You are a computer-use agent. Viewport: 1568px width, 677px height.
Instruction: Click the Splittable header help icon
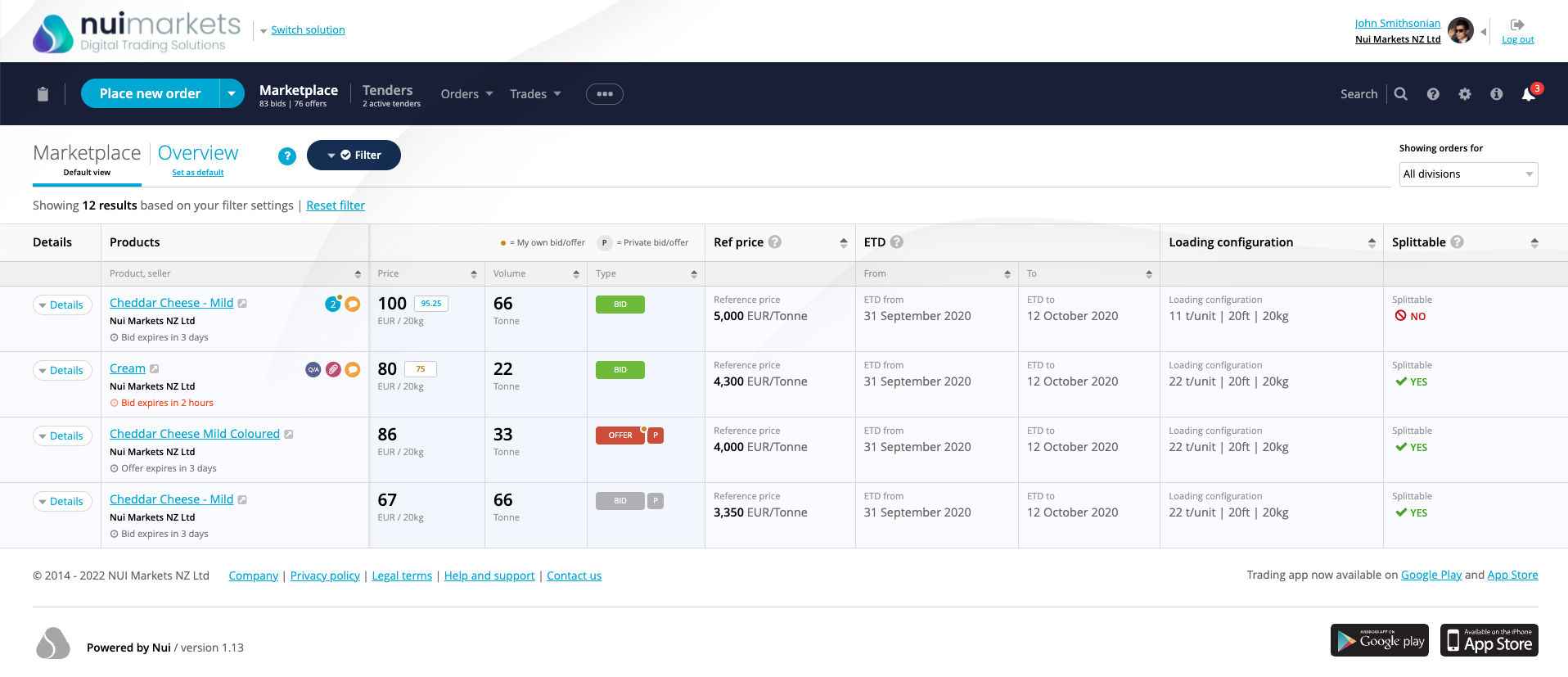pyautogui.click(x=1458, y=241)
